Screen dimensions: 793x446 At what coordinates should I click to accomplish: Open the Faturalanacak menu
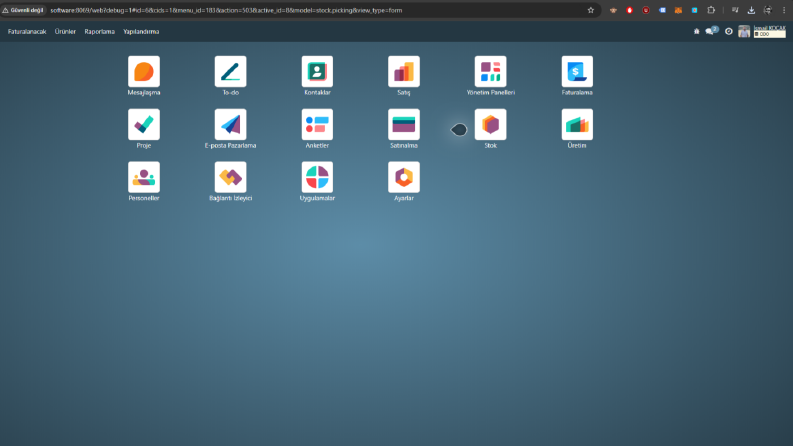[x=27, y=31]
